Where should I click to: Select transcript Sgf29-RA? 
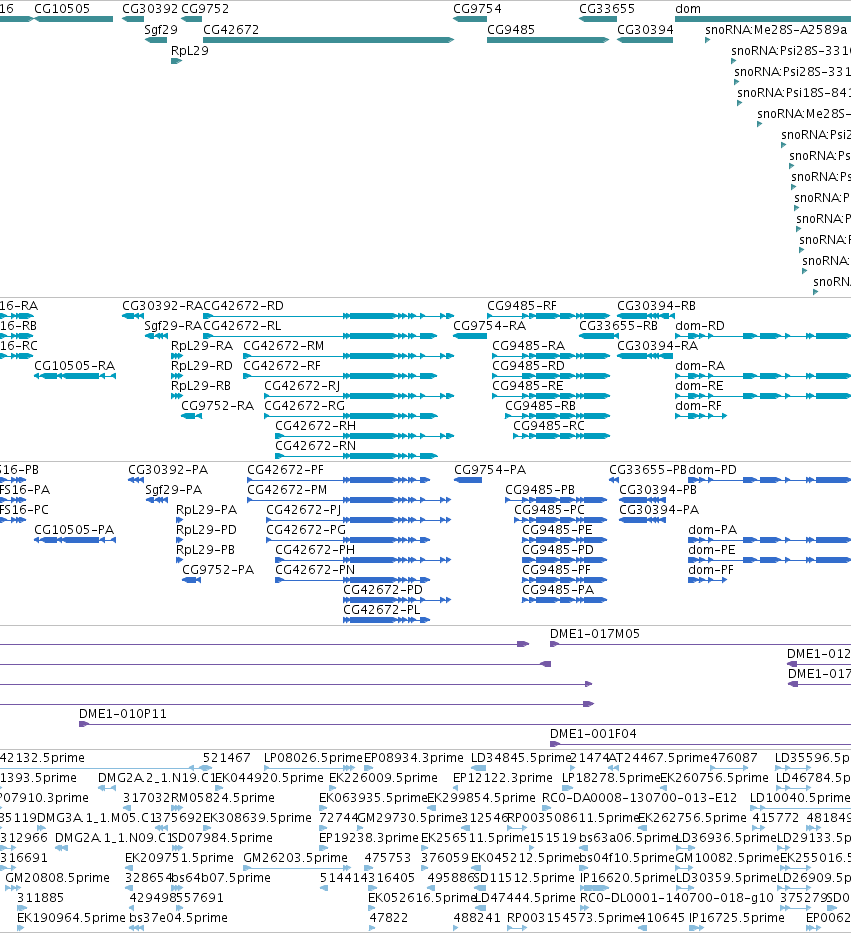tap(156, 336)
